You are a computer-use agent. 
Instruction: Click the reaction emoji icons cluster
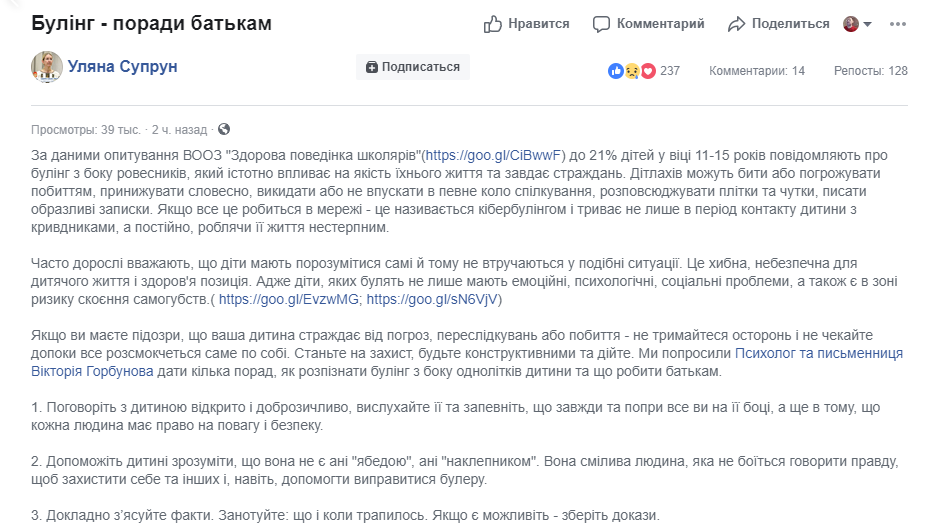tap(631, 71)
